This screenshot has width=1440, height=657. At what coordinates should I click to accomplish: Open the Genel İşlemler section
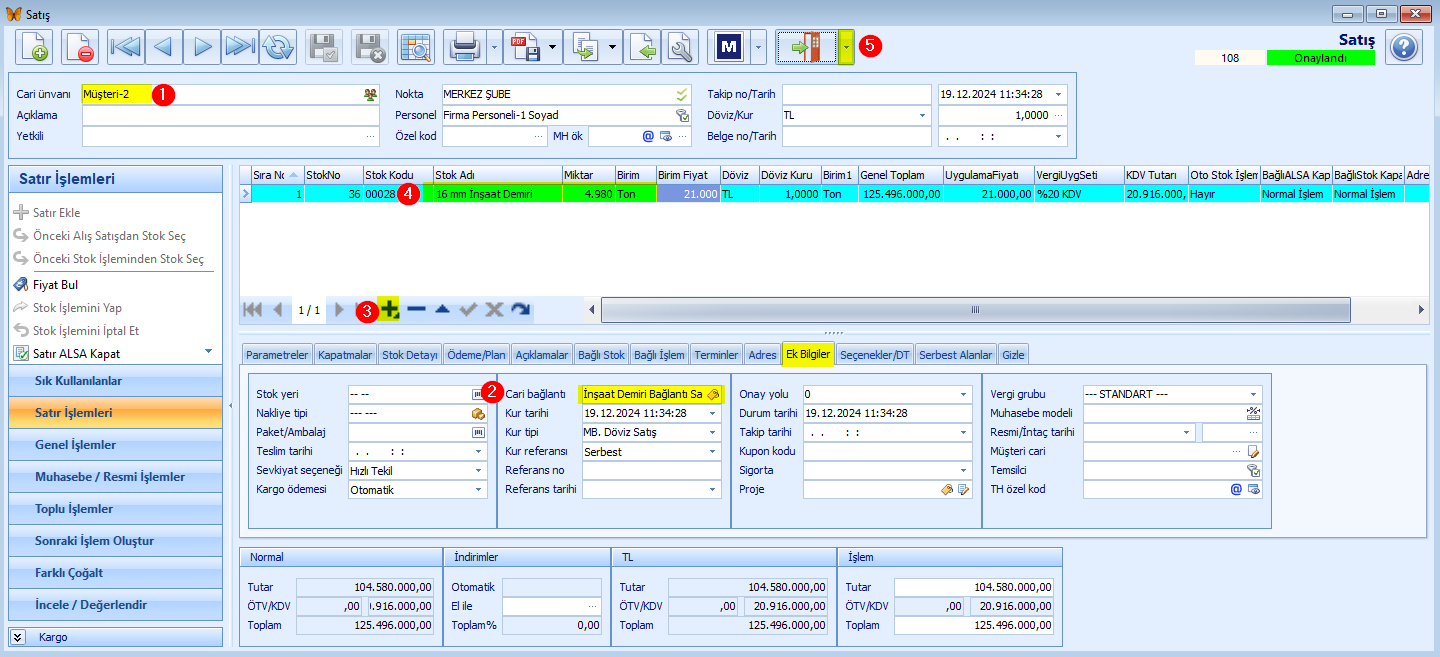tap(115, 445)
